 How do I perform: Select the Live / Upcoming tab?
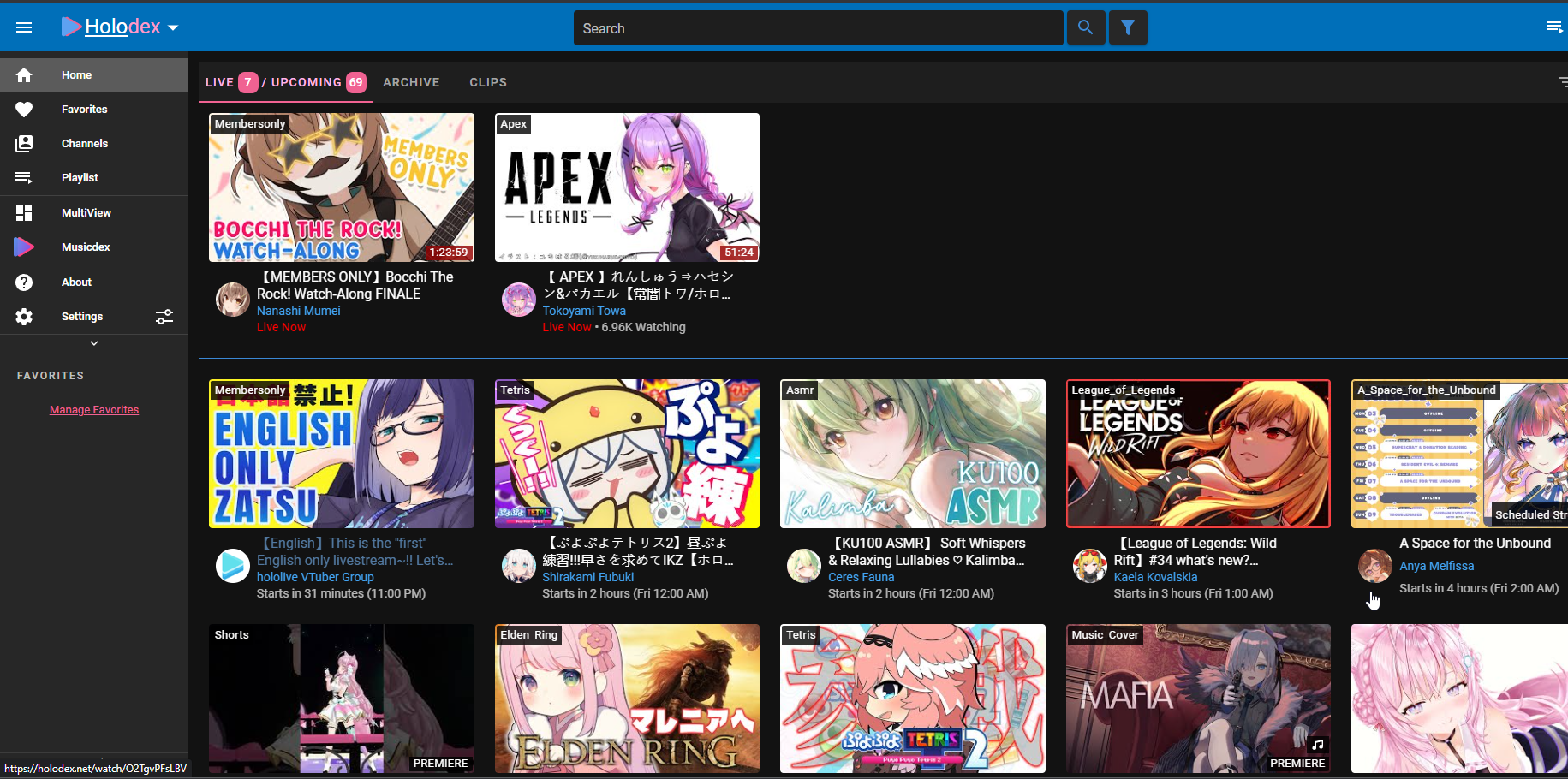coord(285,82)
